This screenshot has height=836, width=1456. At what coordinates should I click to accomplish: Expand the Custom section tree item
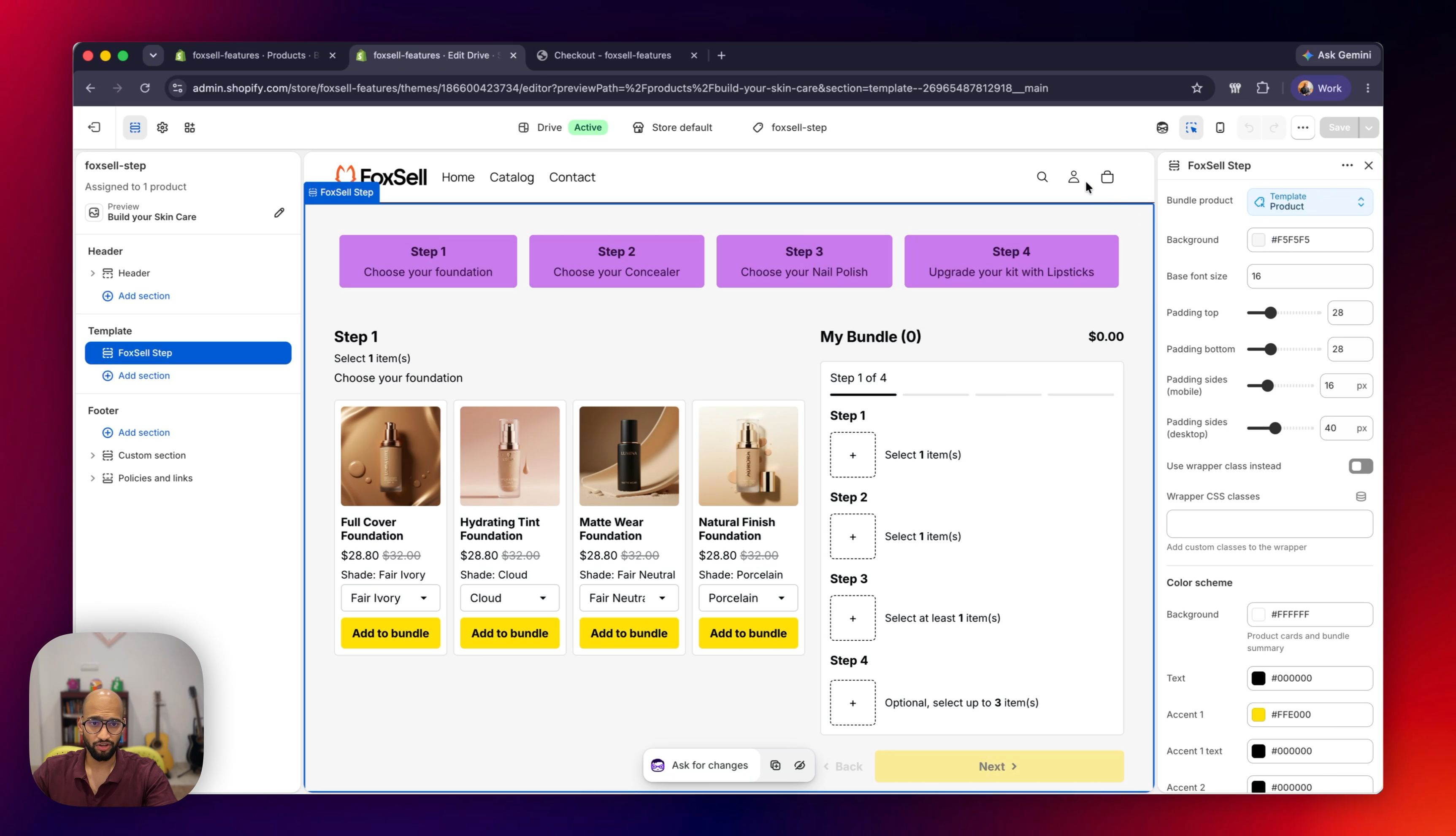[92, 455]
